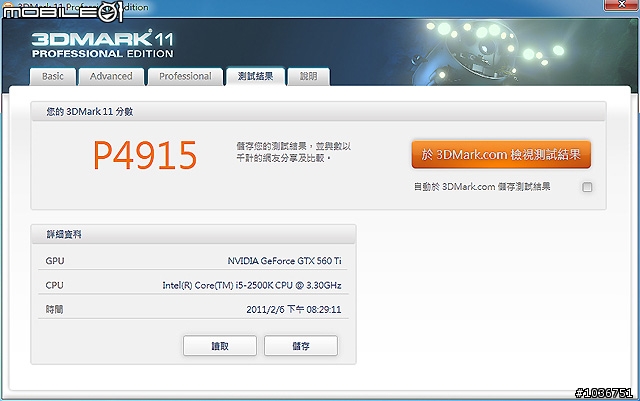Viewport: 640px width, 401px height.
Task: Open the 測試結果 results tab
Action: pos(256,76)
